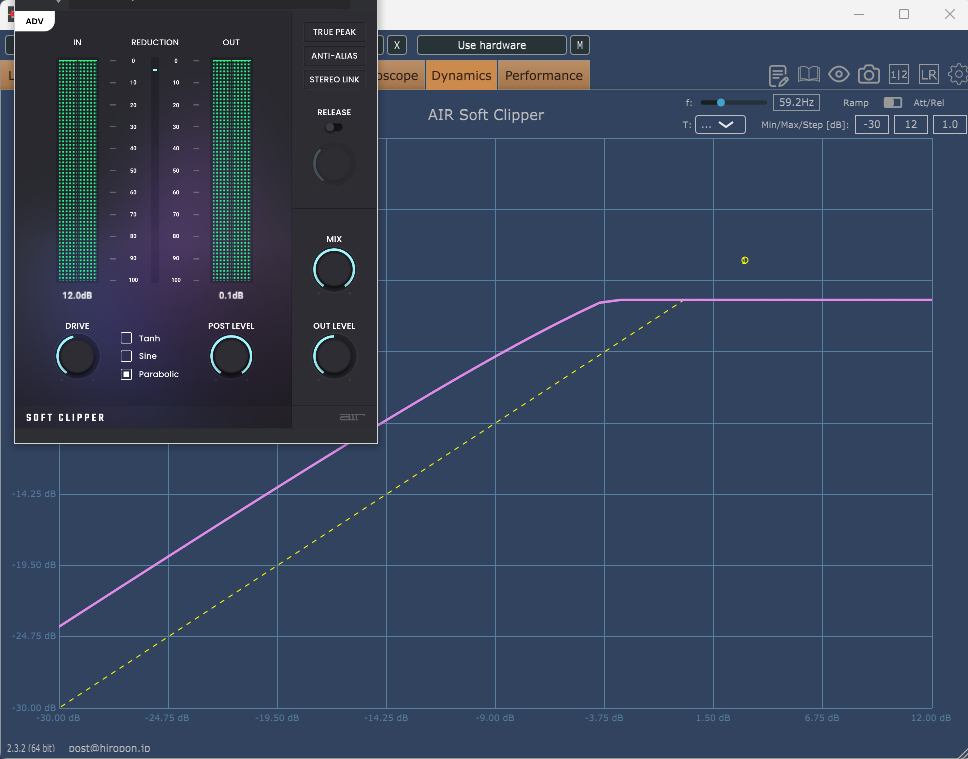Uncheck the Parabolic clipping mode
This screenshot has width=968, height=759.
coord(127,374)
